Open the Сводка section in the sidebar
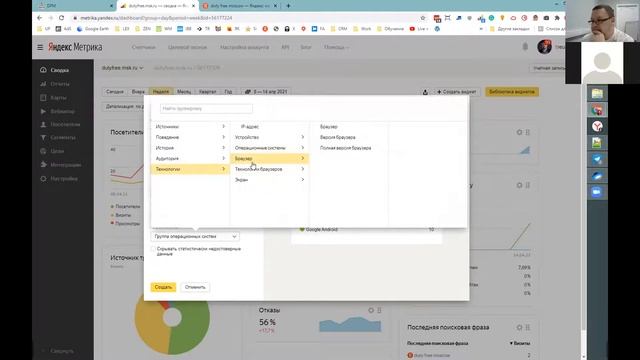Image resolution: width=640 pixels, height=360 pixels. [x=59, y=70]
